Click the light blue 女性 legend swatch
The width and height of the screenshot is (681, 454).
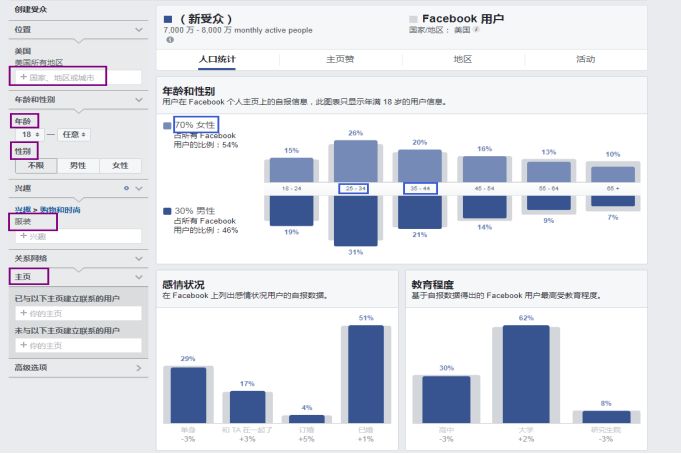(x=167, y=126)
